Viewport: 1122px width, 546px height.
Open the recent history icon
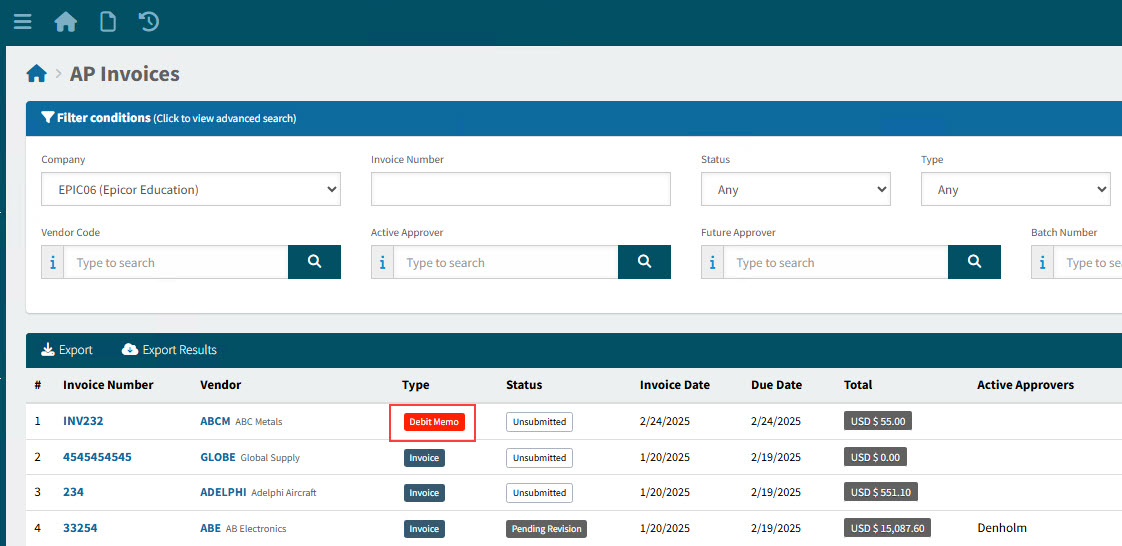148,21
